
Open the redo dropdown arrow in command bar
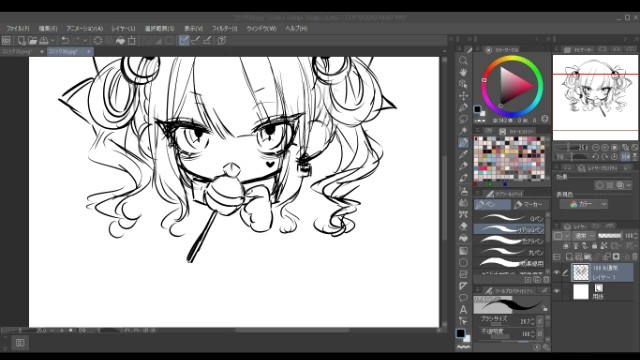click(x=85, y=40)
